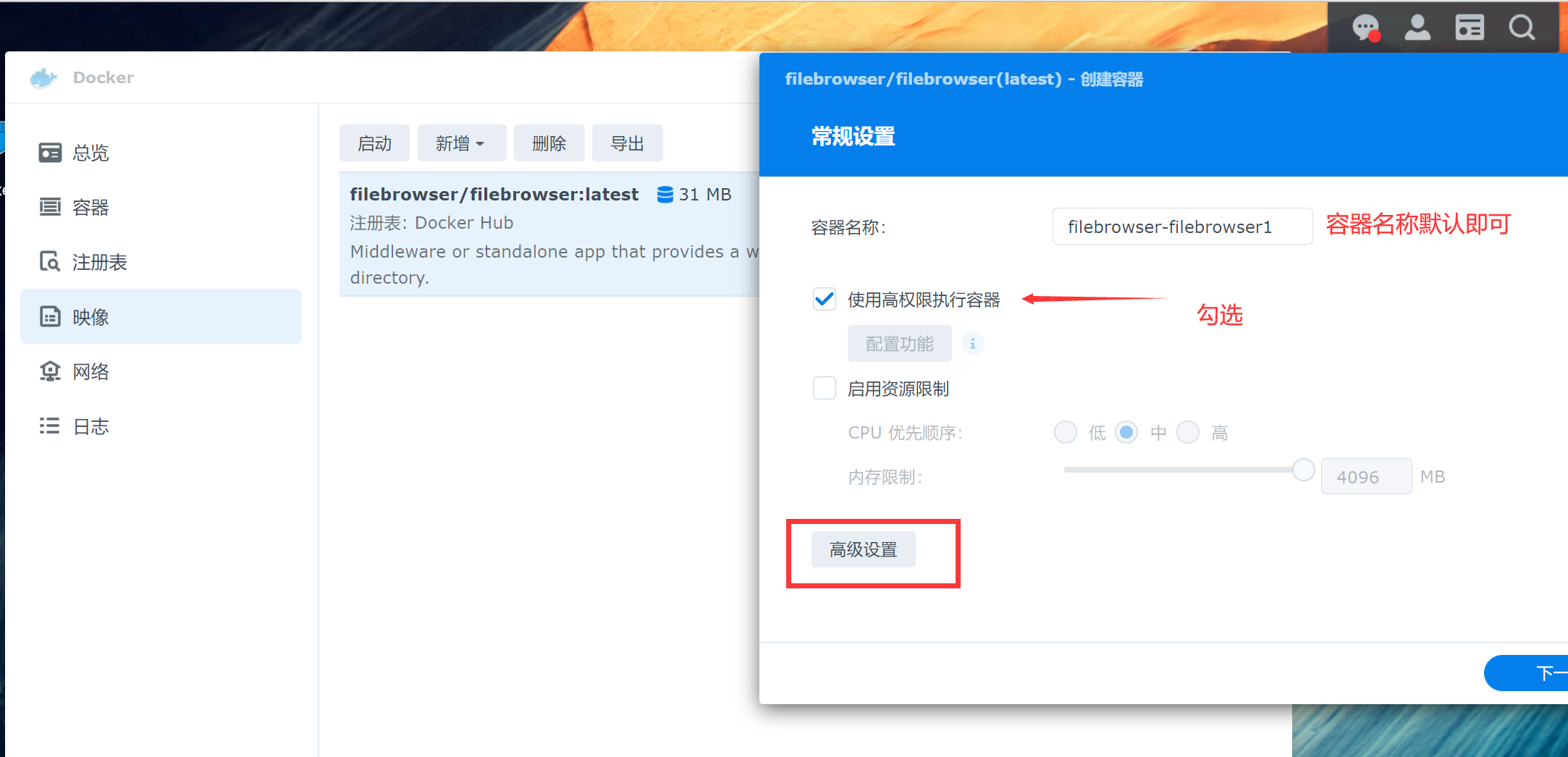The image size is (1568, 757).
Task: Click the 网络 sidebar icon
Action: tap(50, 371)
